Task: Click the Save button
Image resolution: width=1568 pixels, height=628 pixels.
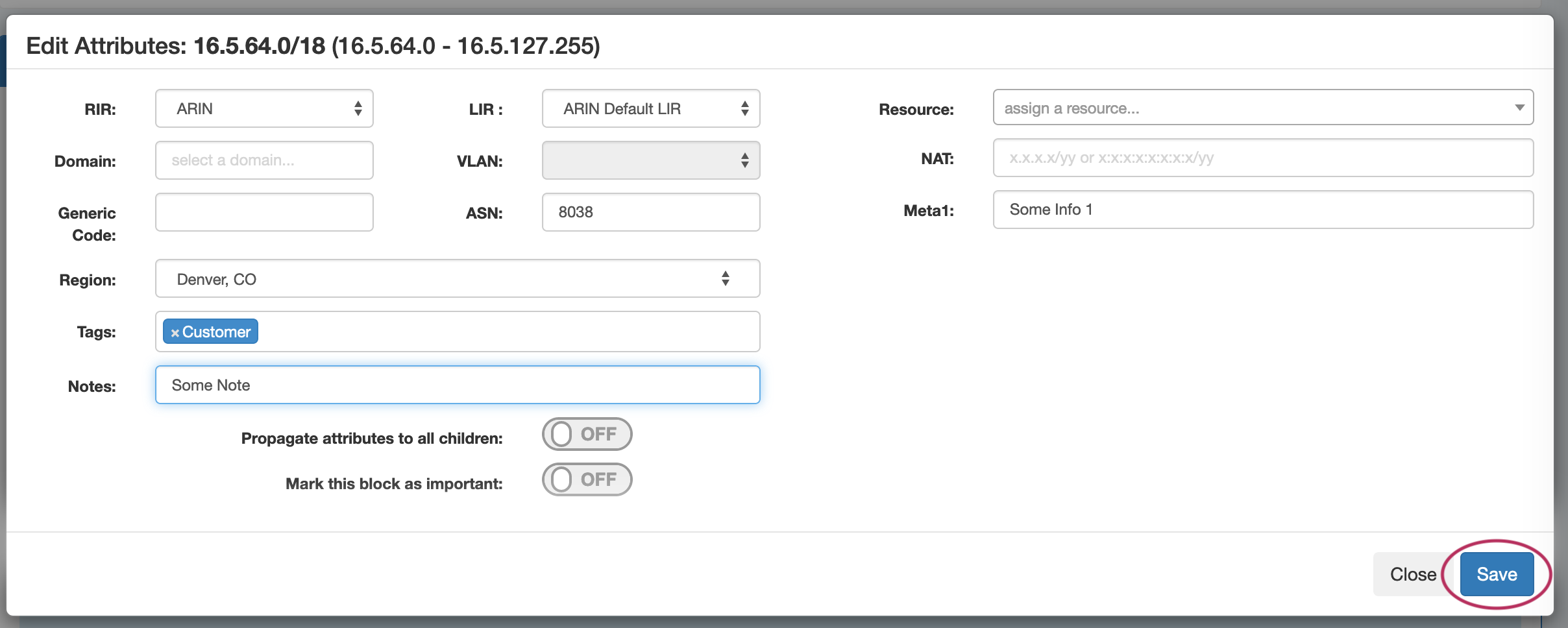Action: pos(1497,574)
